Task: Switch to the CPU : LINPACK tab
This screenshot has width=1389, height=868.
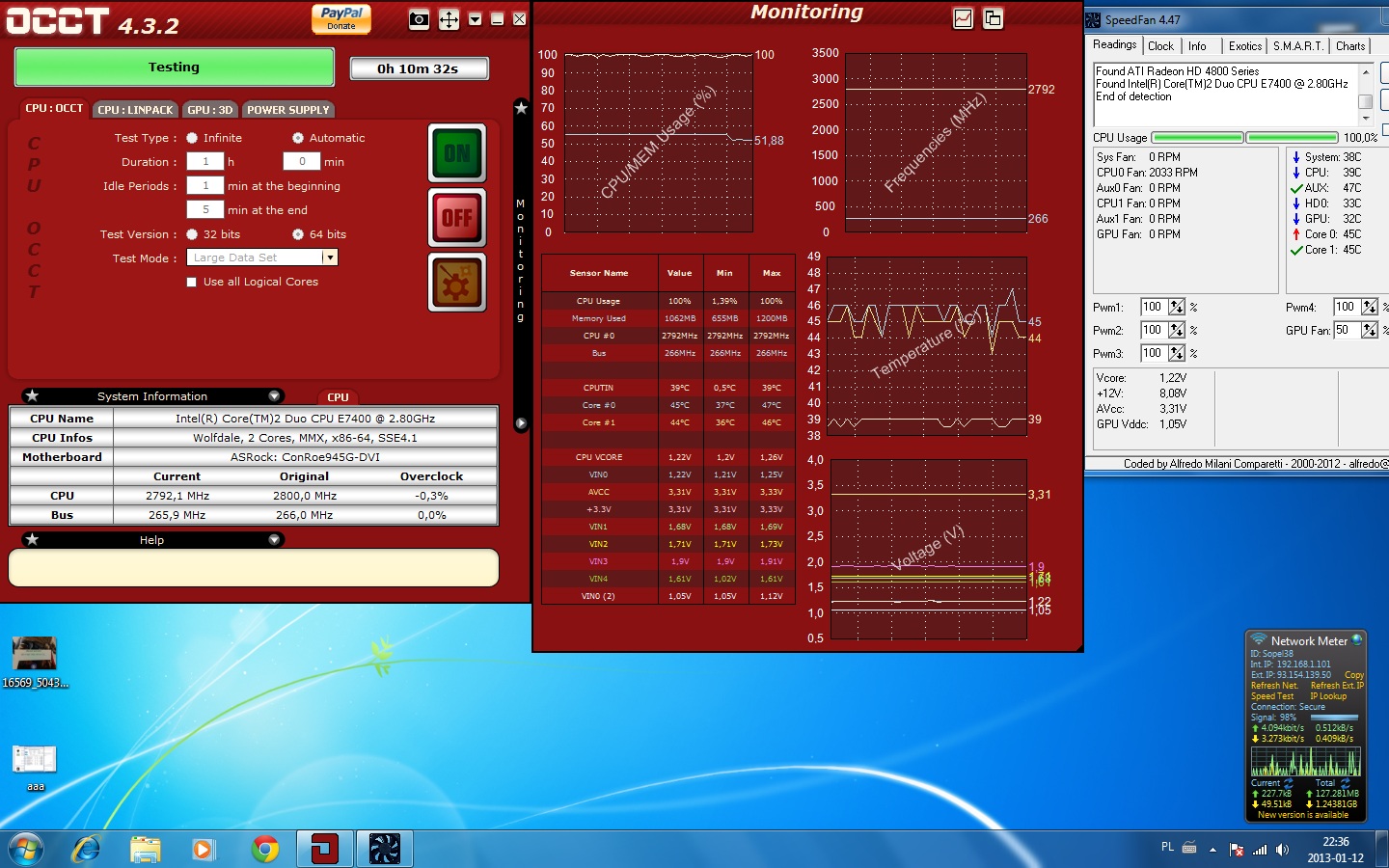Action: click(x=136, y=110)
